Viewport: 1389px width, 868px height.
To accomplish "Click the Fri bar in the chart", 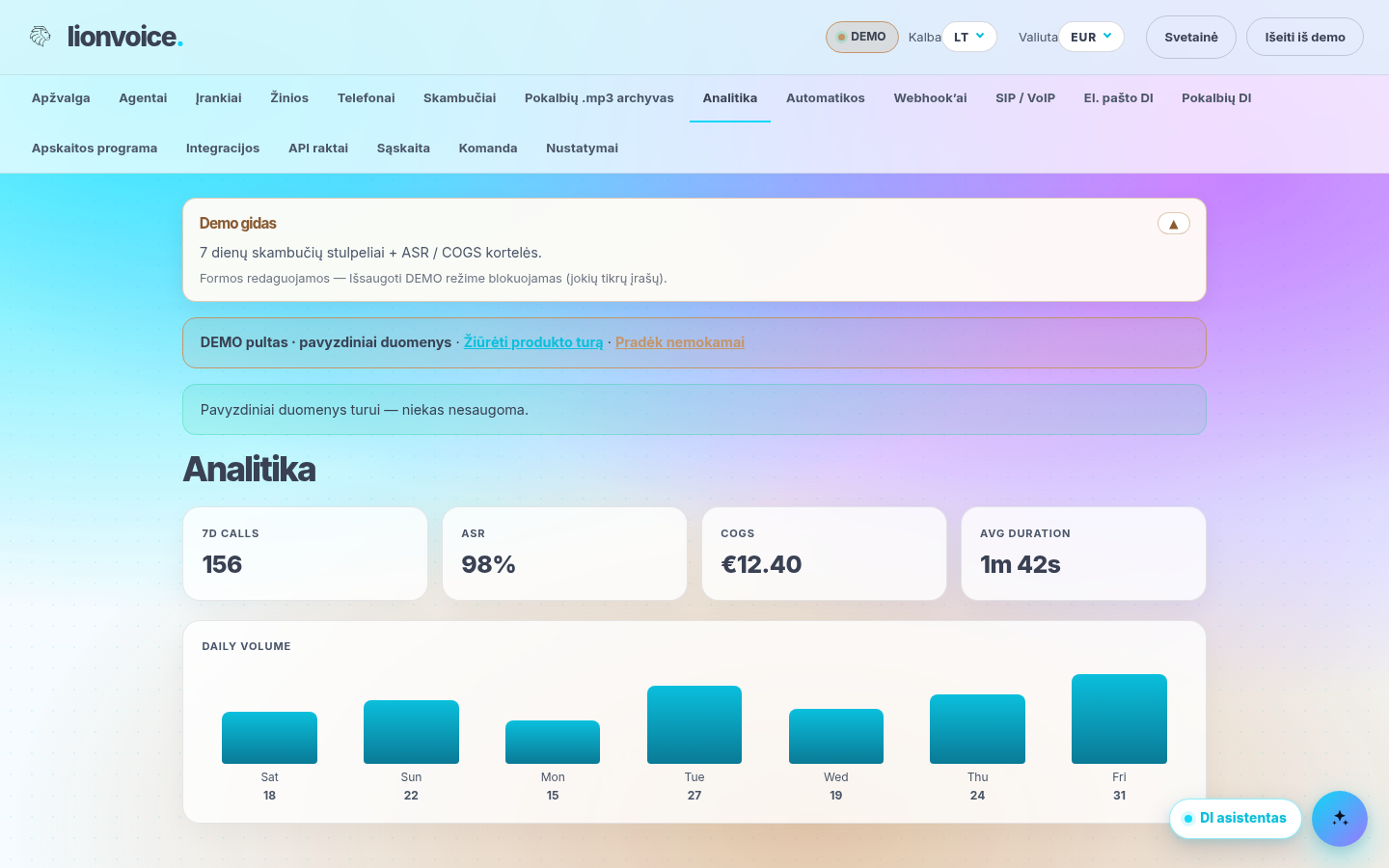I will (x=1119, y=719).
